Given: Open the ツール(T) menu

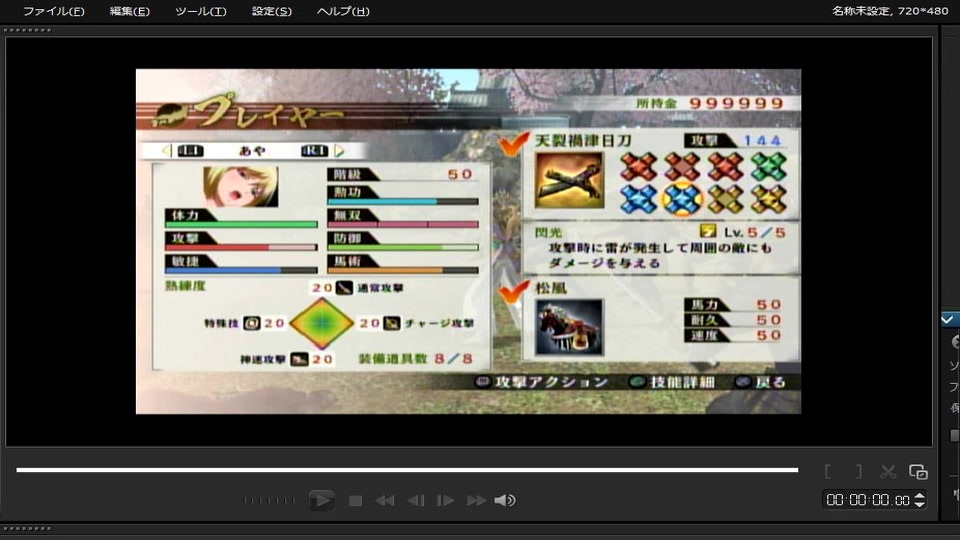Looking at the screenshot, I should coord(200,11).
